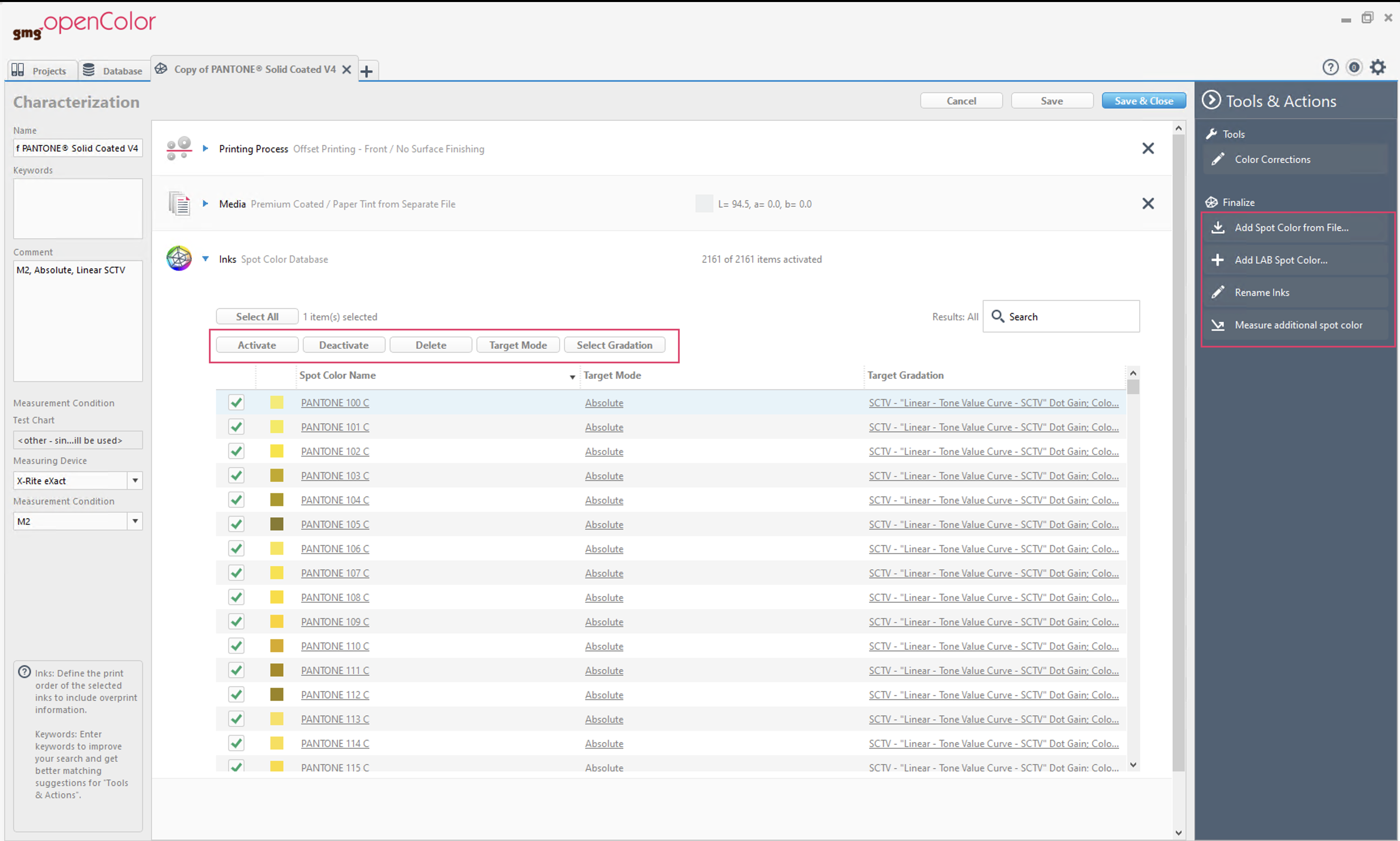Open the help question mark icon

coord(1330,67)
